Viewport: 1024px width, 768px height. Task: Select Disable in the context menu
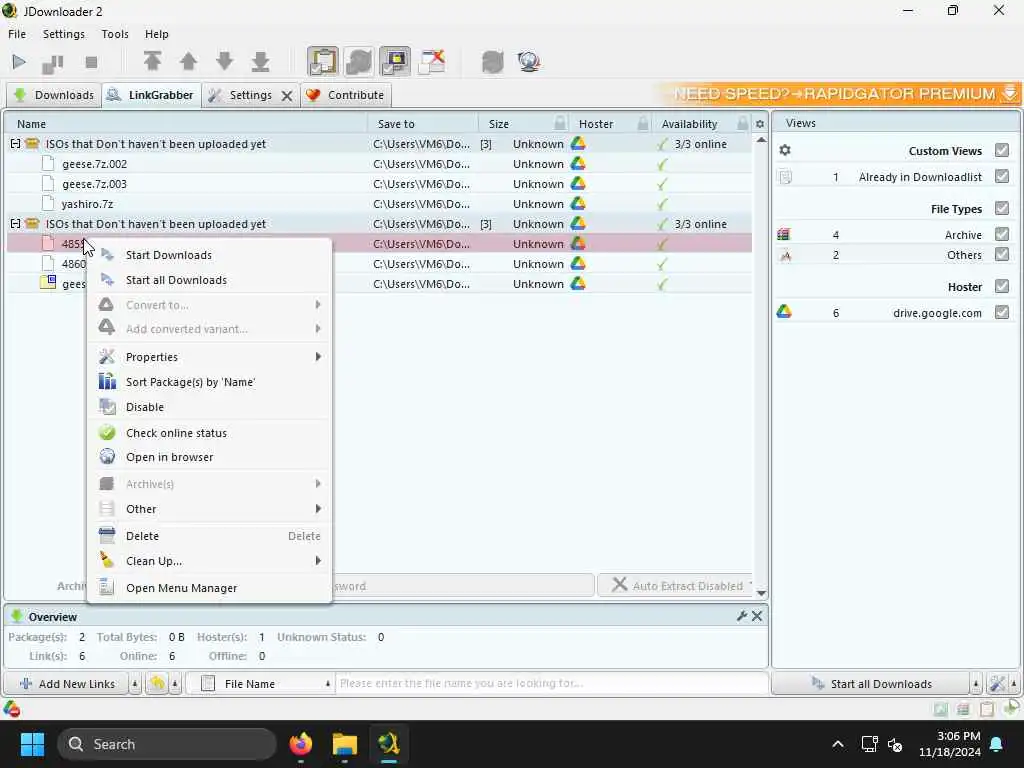[x=209, y=407]
